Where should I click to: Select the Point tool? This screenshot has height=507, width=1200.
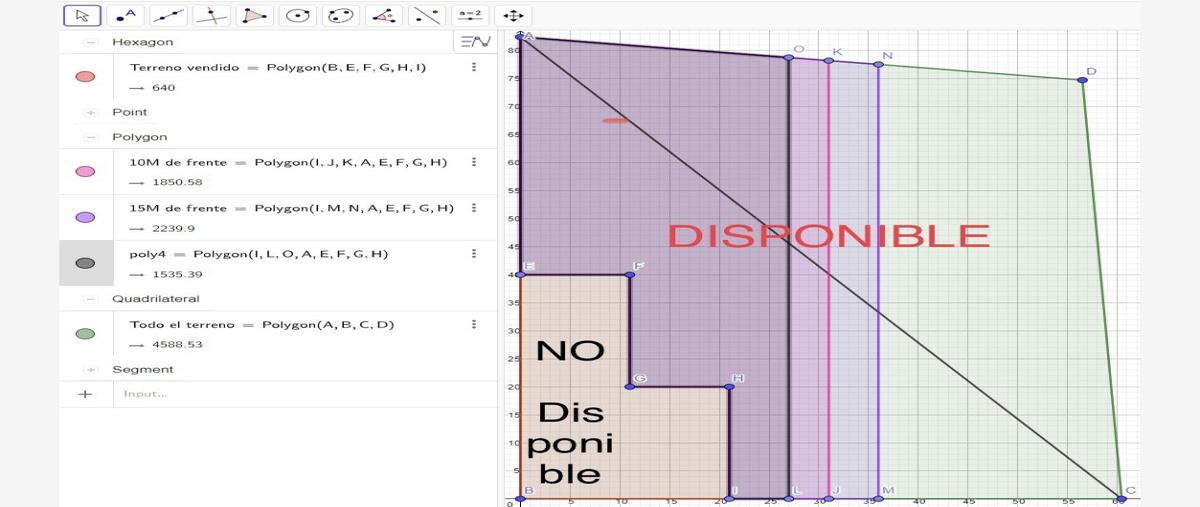point(125,15)
